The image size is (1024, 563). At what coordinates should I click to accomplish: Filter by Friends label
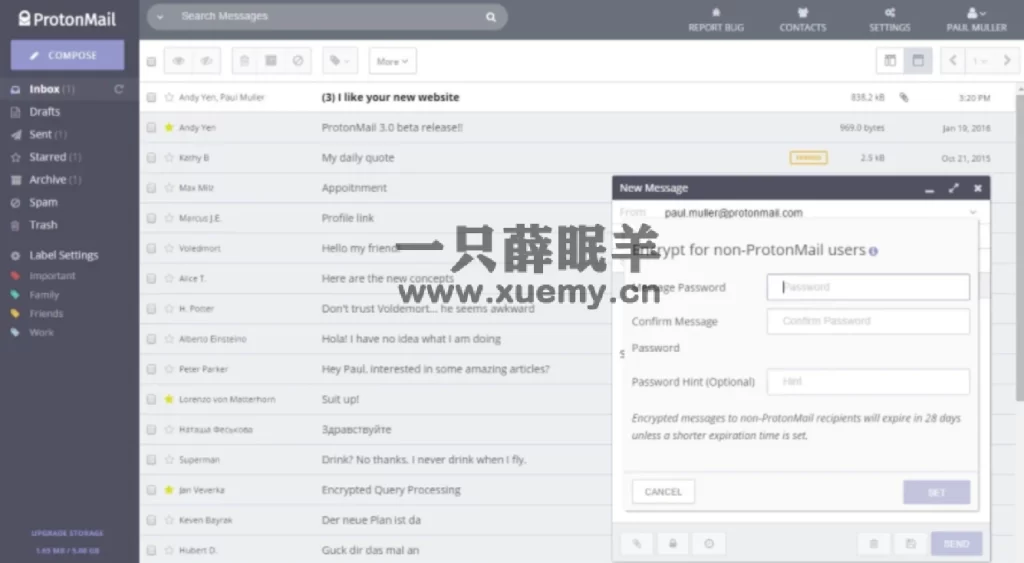[46, 314]
